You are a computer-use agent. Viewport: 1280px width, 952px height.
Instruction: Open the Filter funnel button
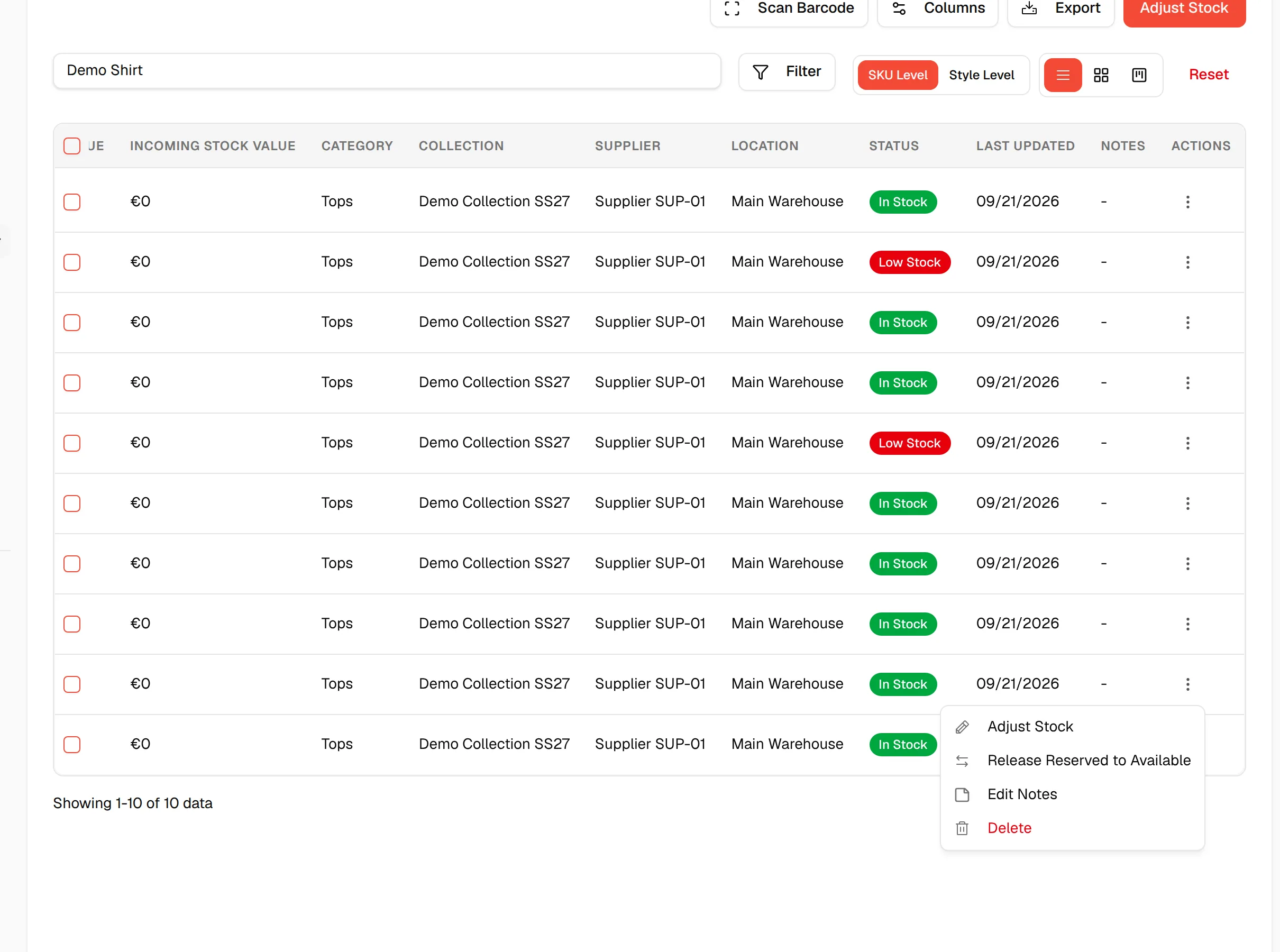787,71
